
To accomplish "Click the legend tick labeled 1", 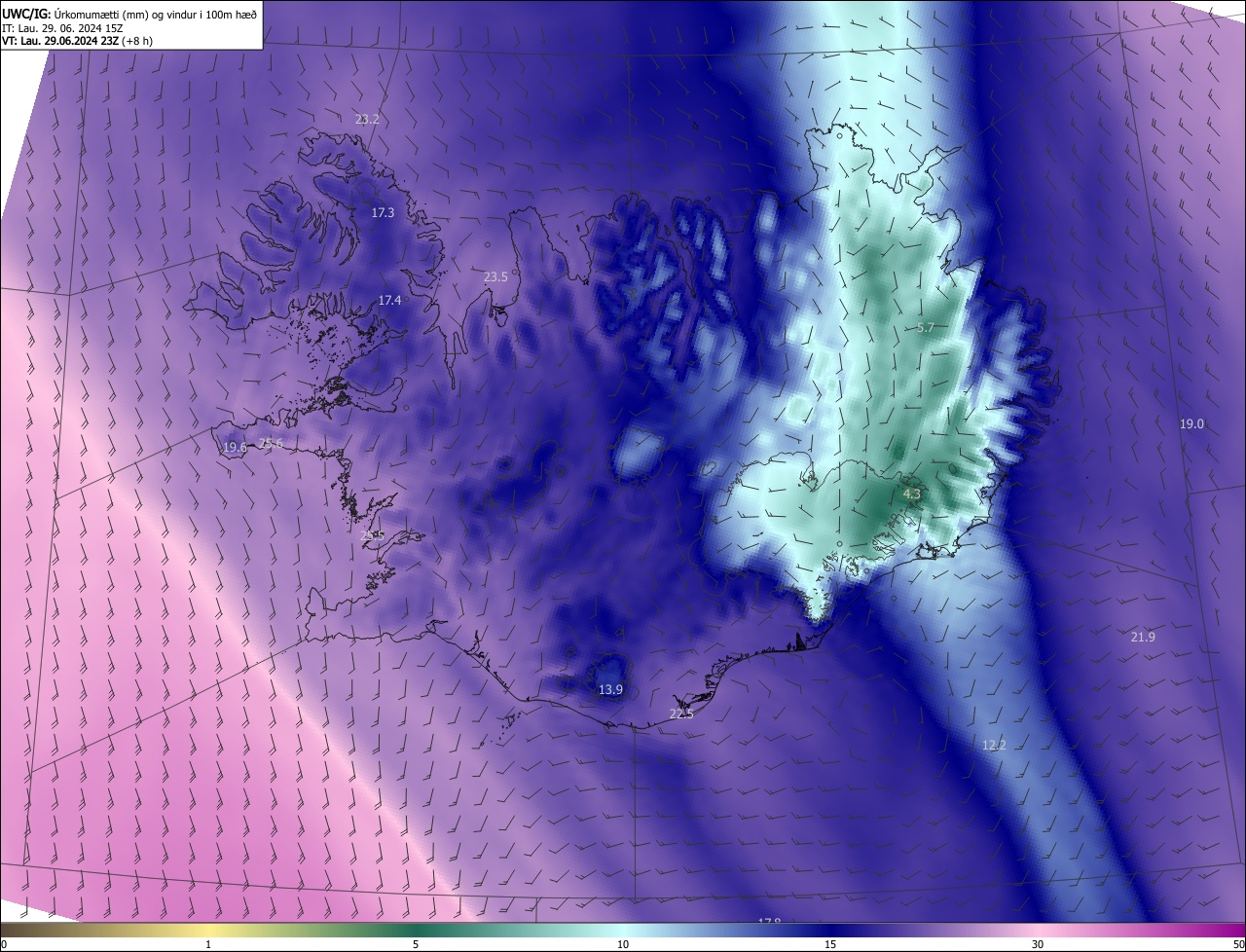I will 208,945.
